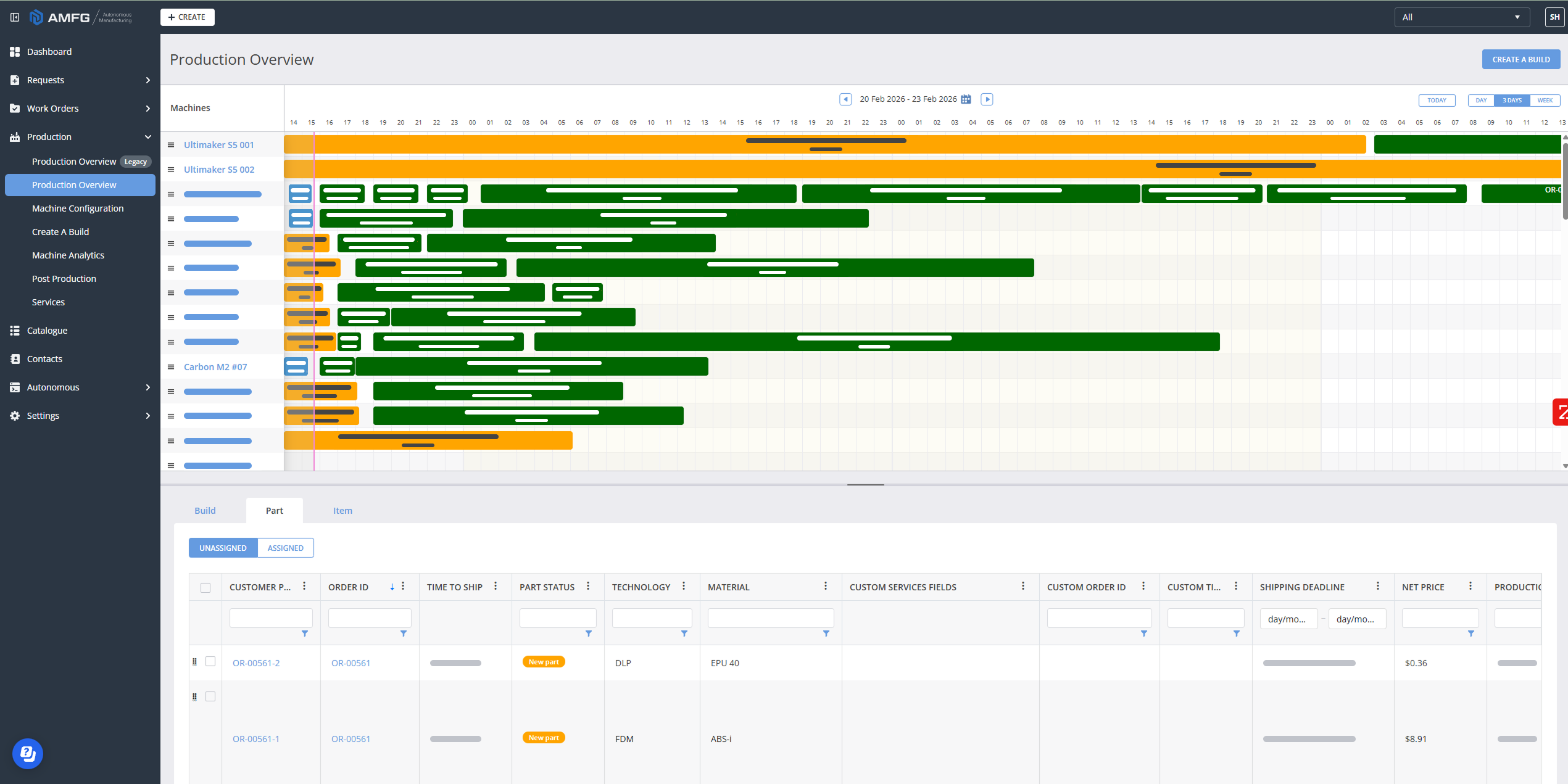Viewport: 1568px width, 784px height.
Task: Check the select-all checkbox in the parts table
Action: [205, 588]
